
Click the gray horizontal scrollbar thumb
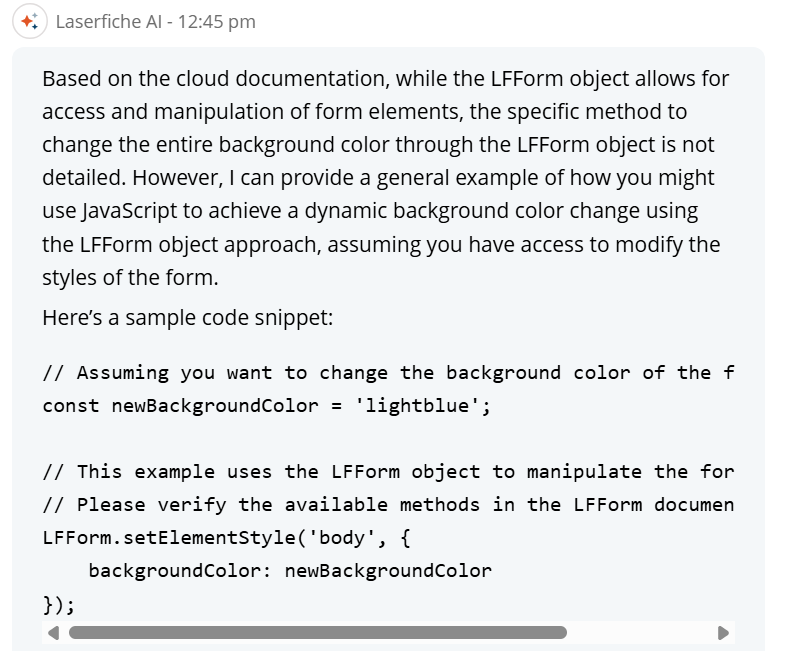[318, 632]
